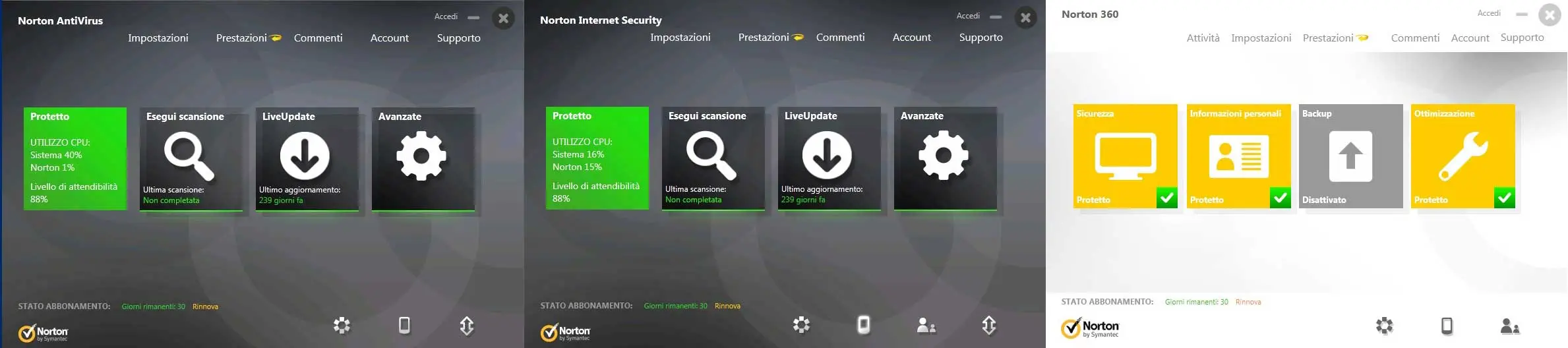Open Account in Norton Internet Security

pyautogui.click(x=912, y=38)
